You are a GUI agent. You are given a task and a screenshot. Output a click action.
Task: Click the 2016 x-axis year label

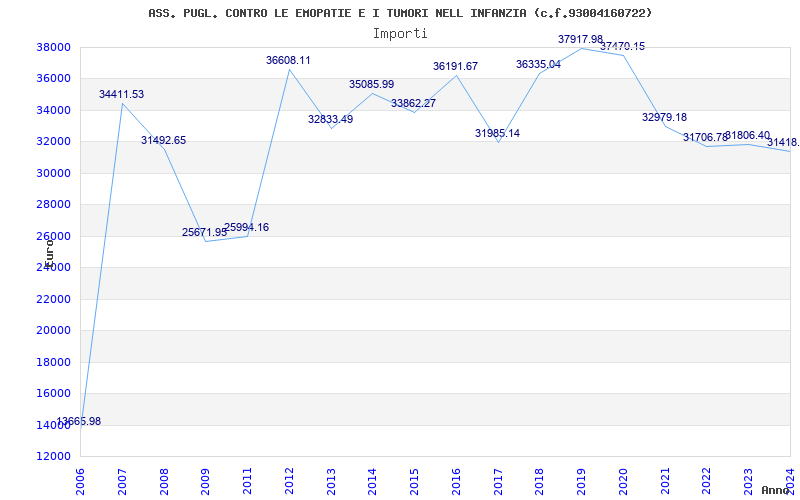point(456,482)
